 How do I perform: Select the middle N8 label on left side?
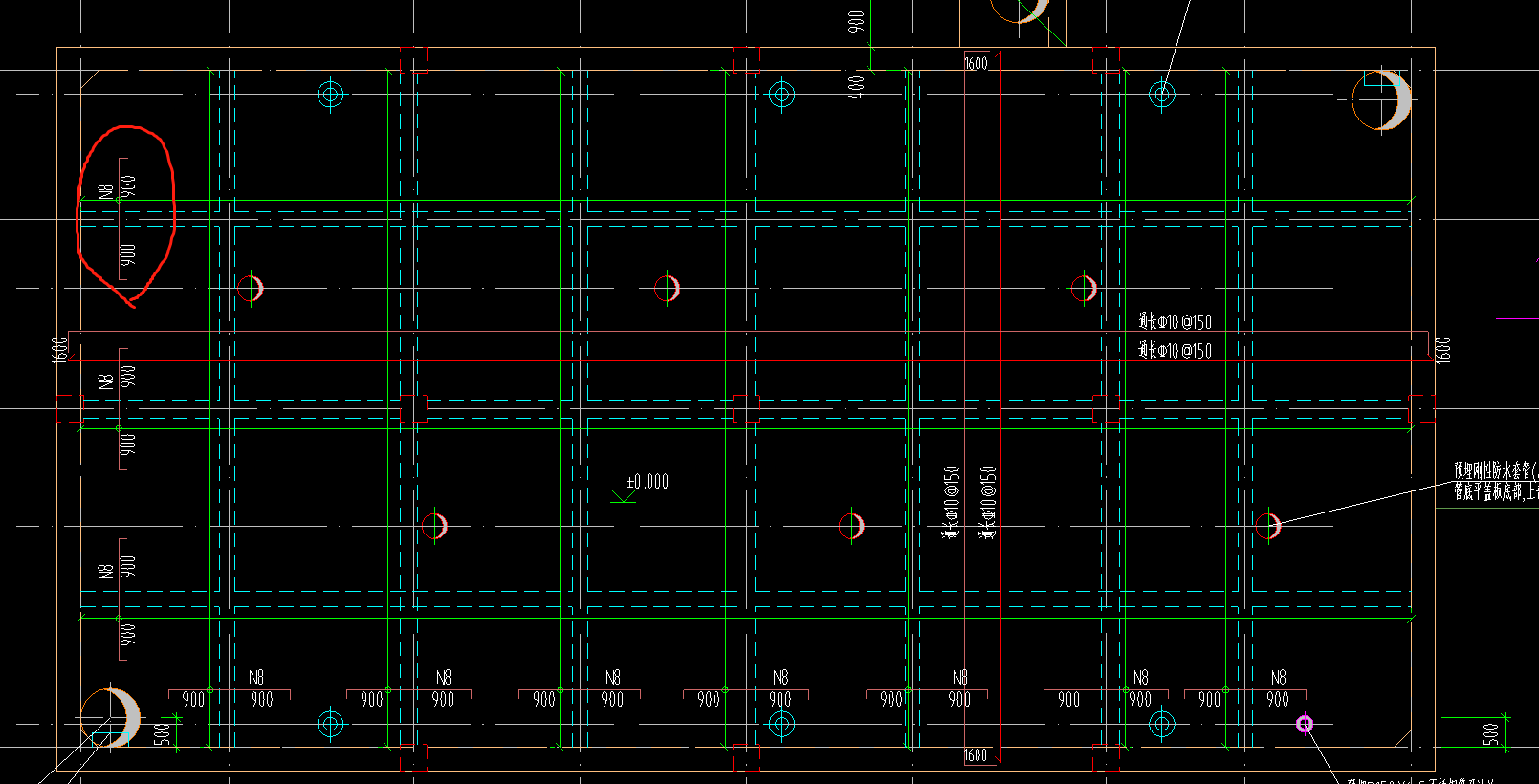tap(106, 381)
